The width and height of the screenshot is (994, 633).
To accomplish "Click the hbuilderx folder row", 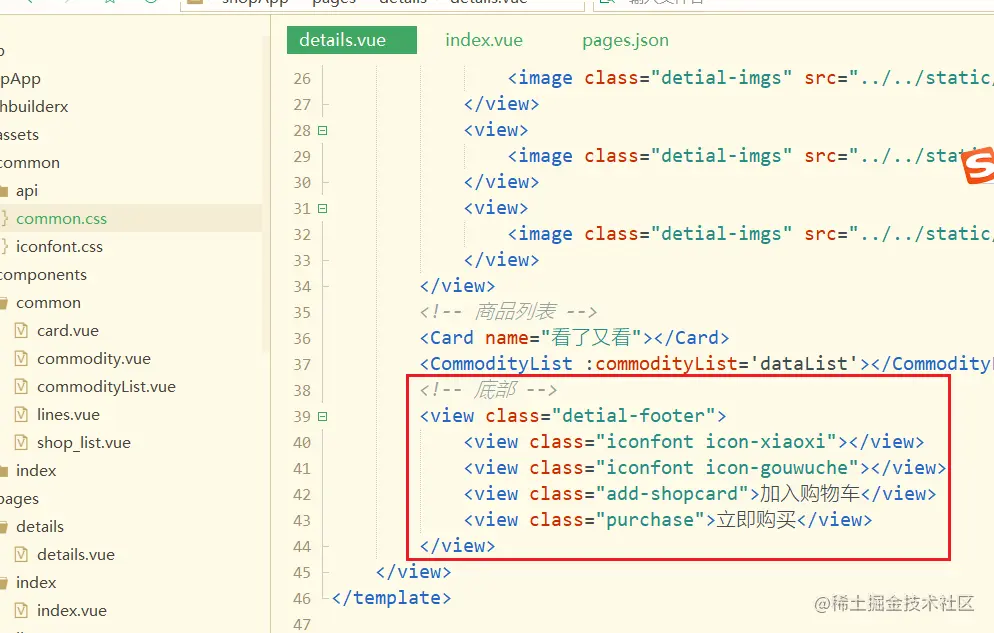I will point(34,106).
